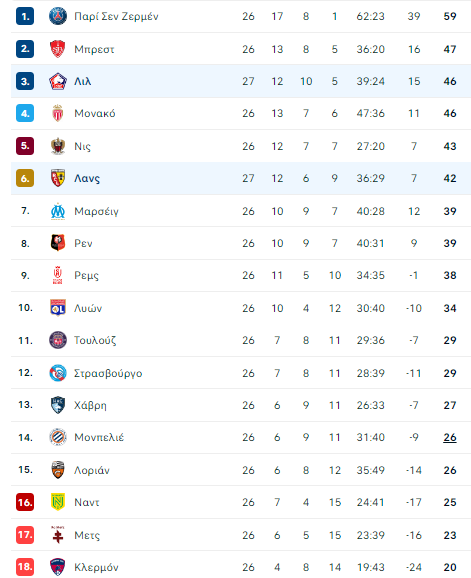Open the Rennes club crest
The image size is (471, 578).
coord(58,243)
